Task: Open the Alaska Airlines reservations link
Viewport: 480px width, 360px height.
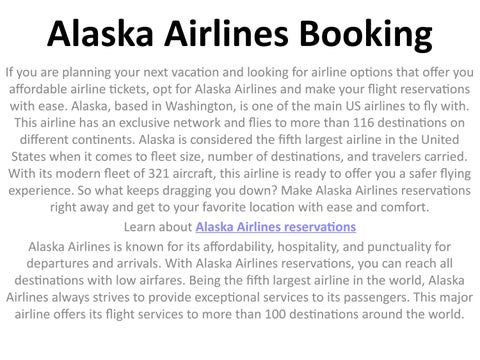Action: [276, 227]
